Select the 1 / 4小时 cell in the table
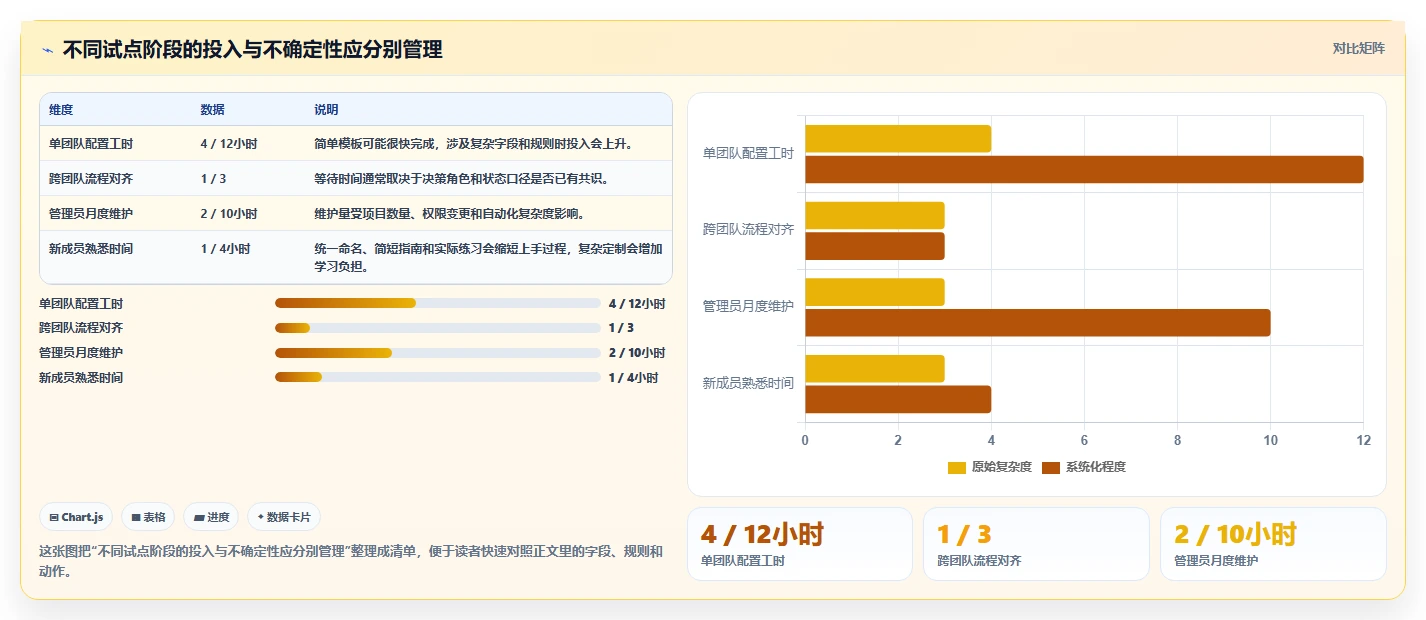 225,249
